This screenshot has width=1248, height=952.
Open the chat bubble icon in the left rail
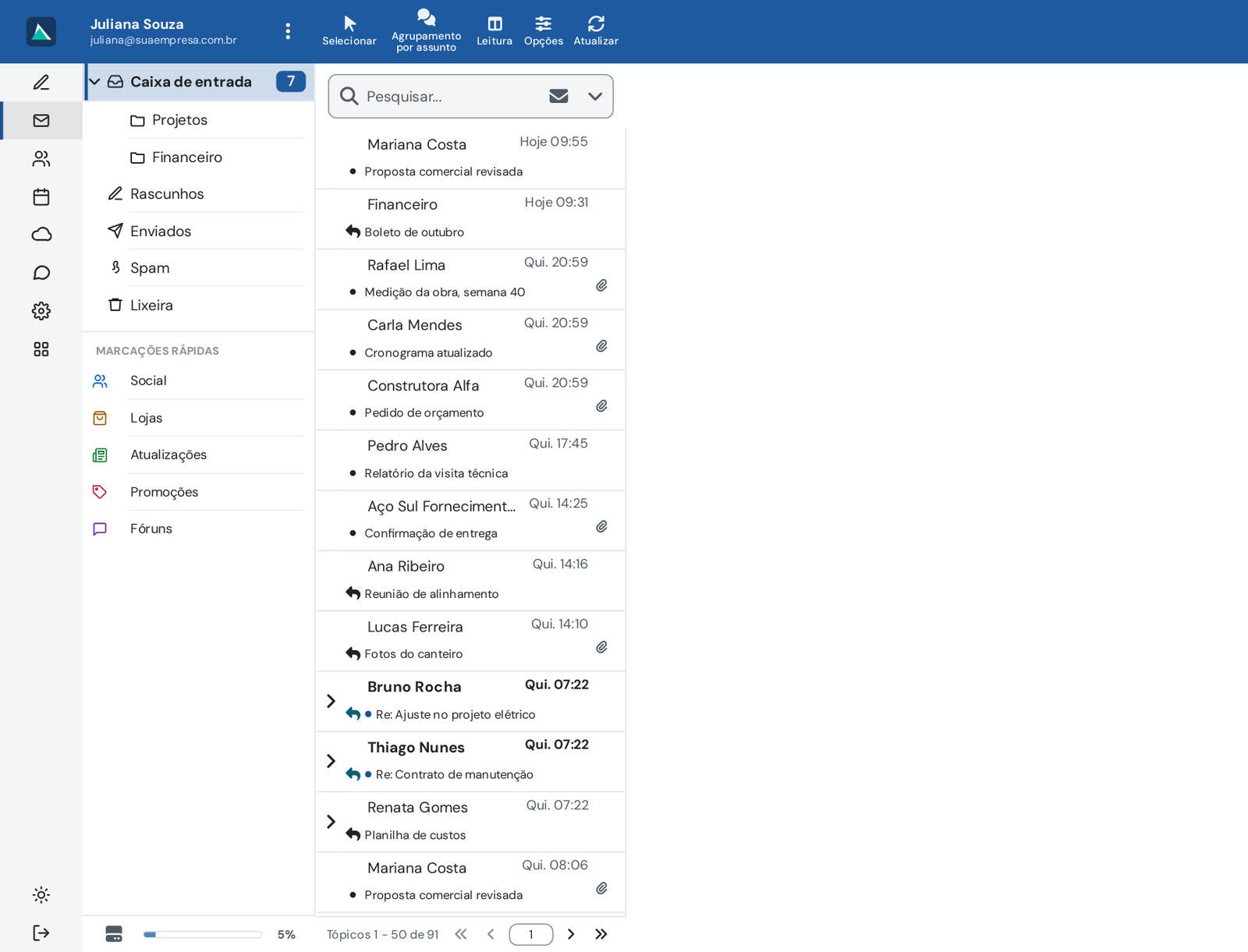pyautogui.click(x=41, y=273)
